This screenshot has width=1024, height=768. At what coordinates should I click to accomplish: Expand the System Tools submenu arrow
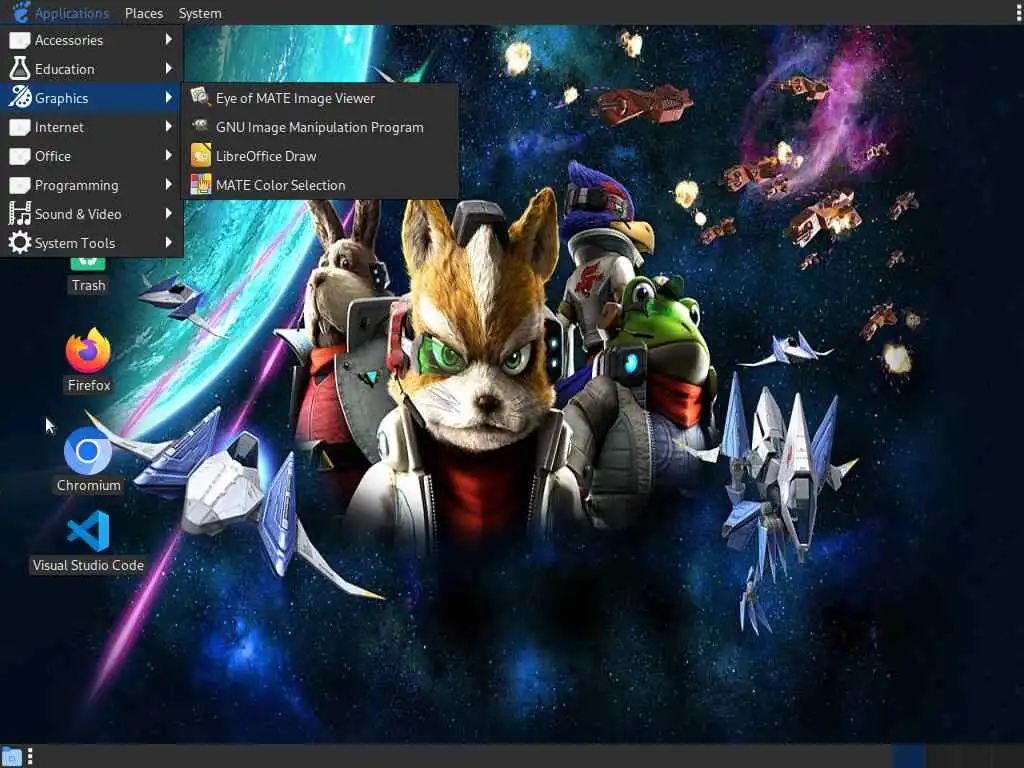coord(168,242)
